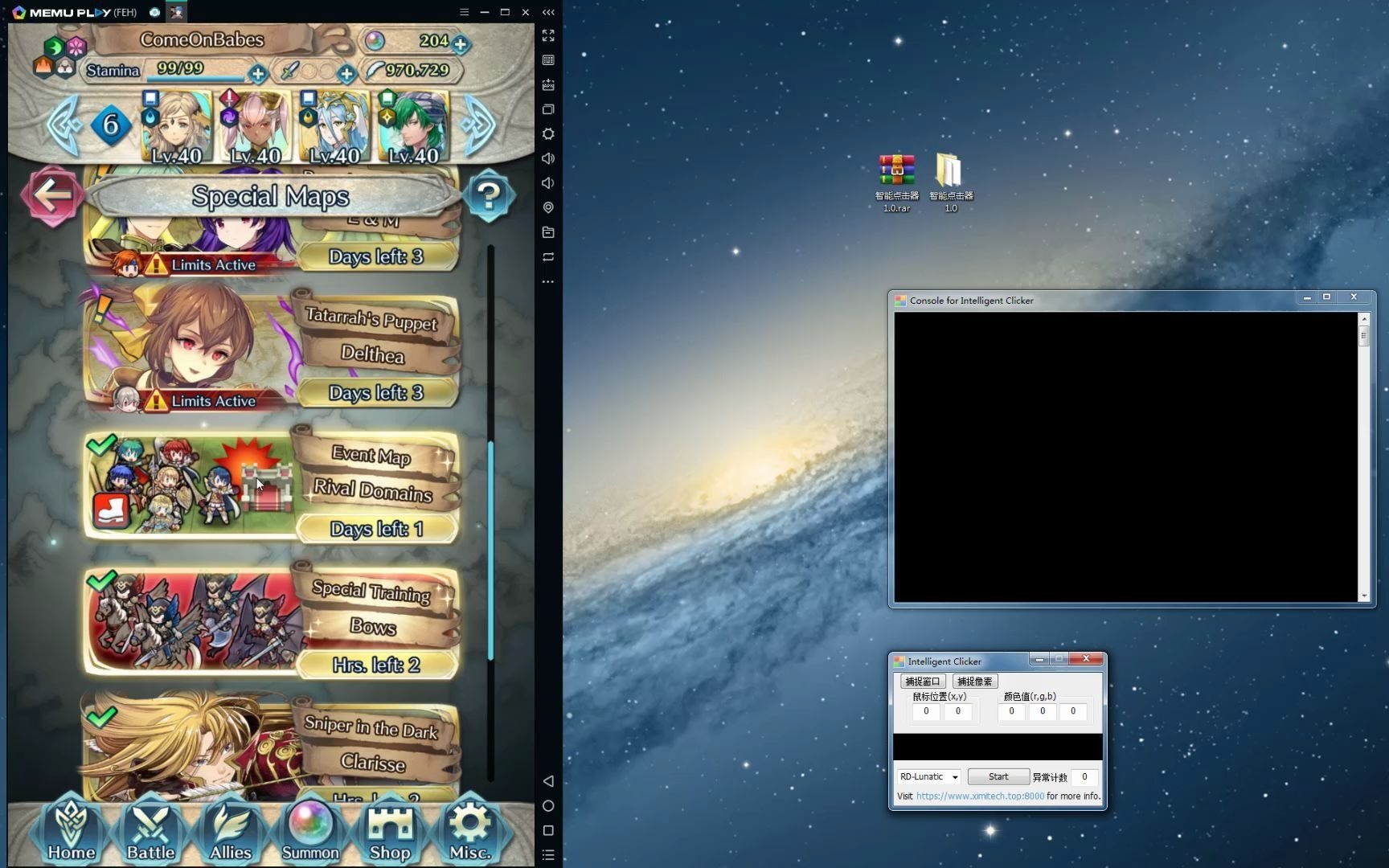
Task: Add orbs with the plus next to 204
Action: [461, 44]
